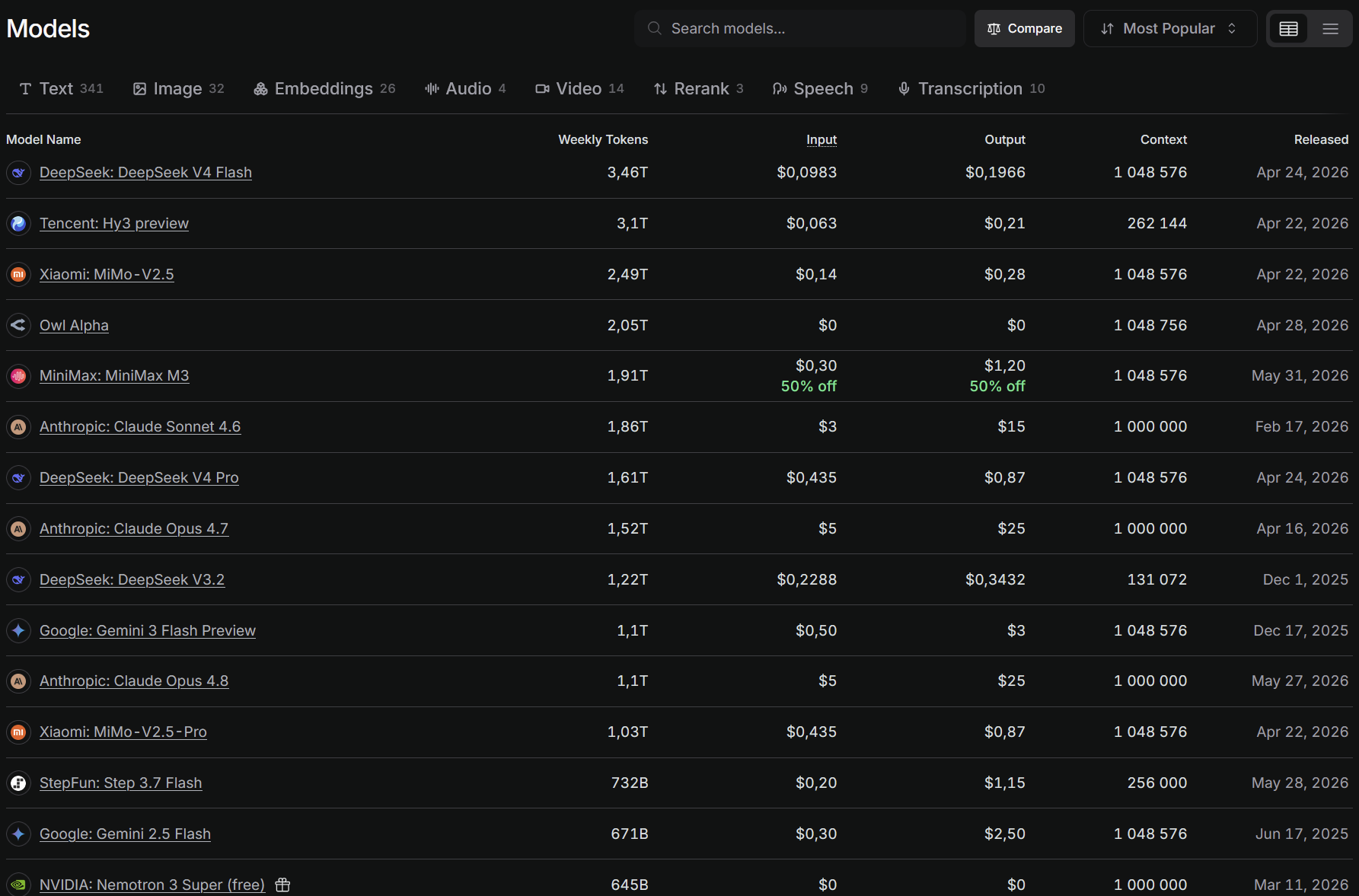Click the Model Name column header
Image resolution: width=1359 pixels, height=896 pixels.
pyautogui.click(x=43, y=139)
